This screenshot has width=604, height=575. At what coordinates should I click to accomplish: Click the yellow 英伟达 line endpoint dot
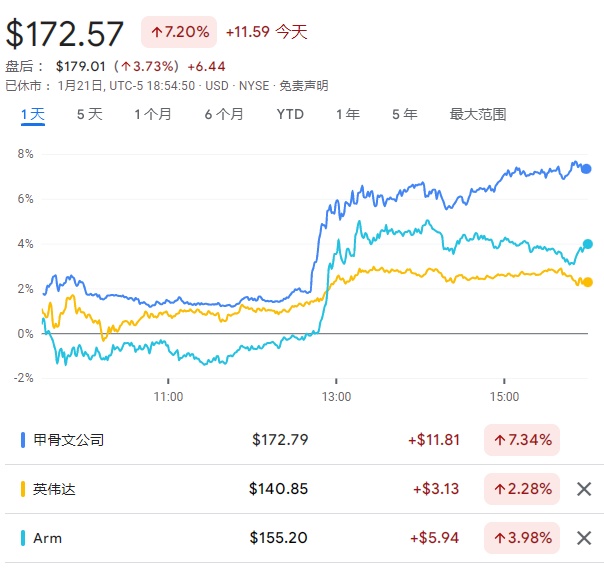587,282
